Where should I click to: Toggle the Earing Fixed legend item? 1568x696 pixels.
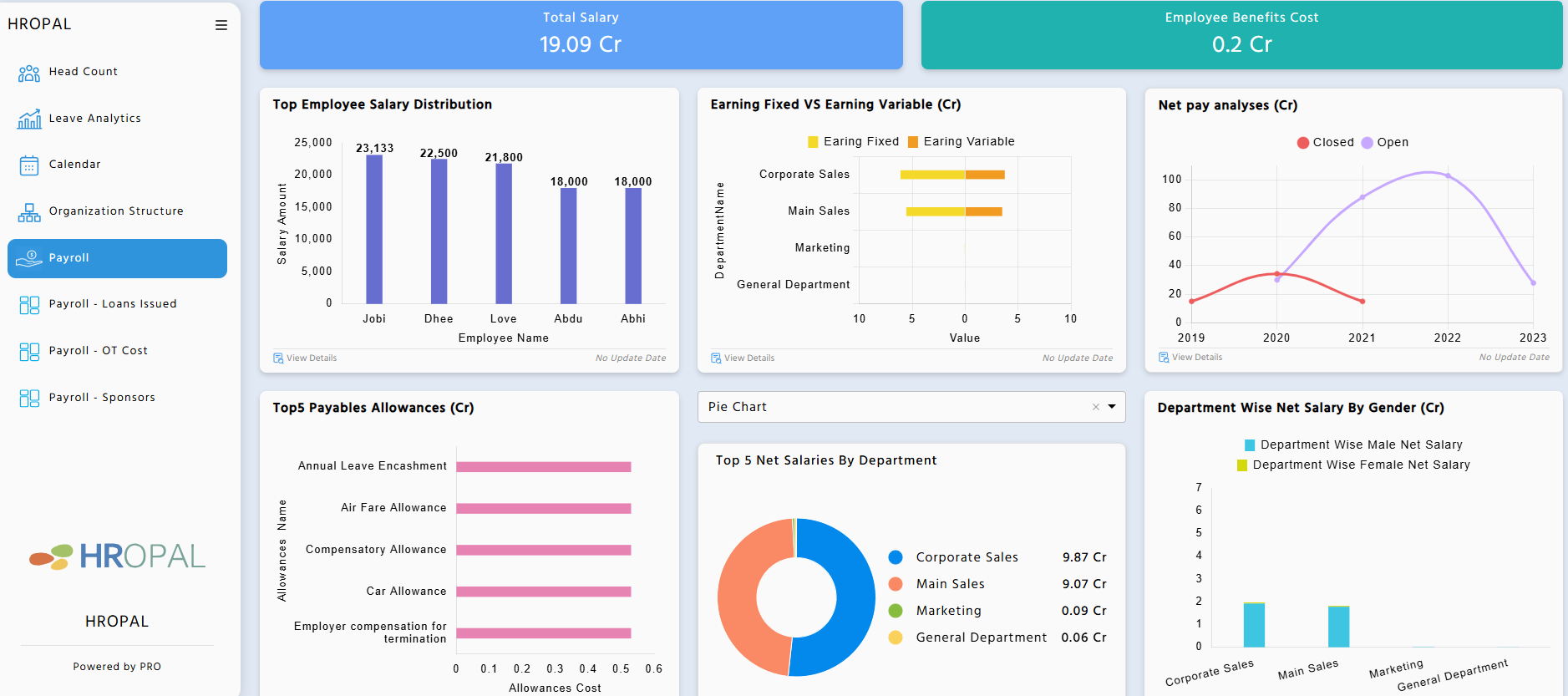pyautogui.click(x=853, y=142)
